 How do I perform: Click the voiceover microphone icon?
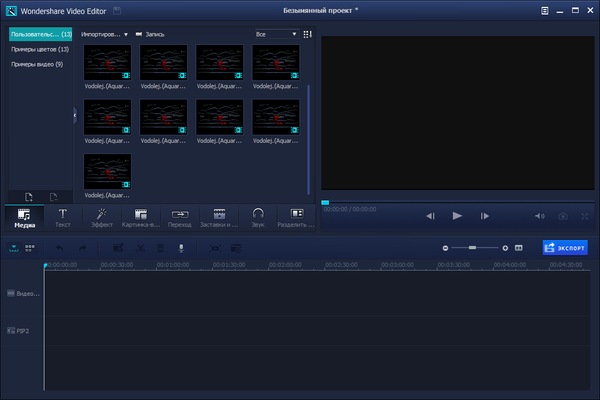tap(181, 248)
